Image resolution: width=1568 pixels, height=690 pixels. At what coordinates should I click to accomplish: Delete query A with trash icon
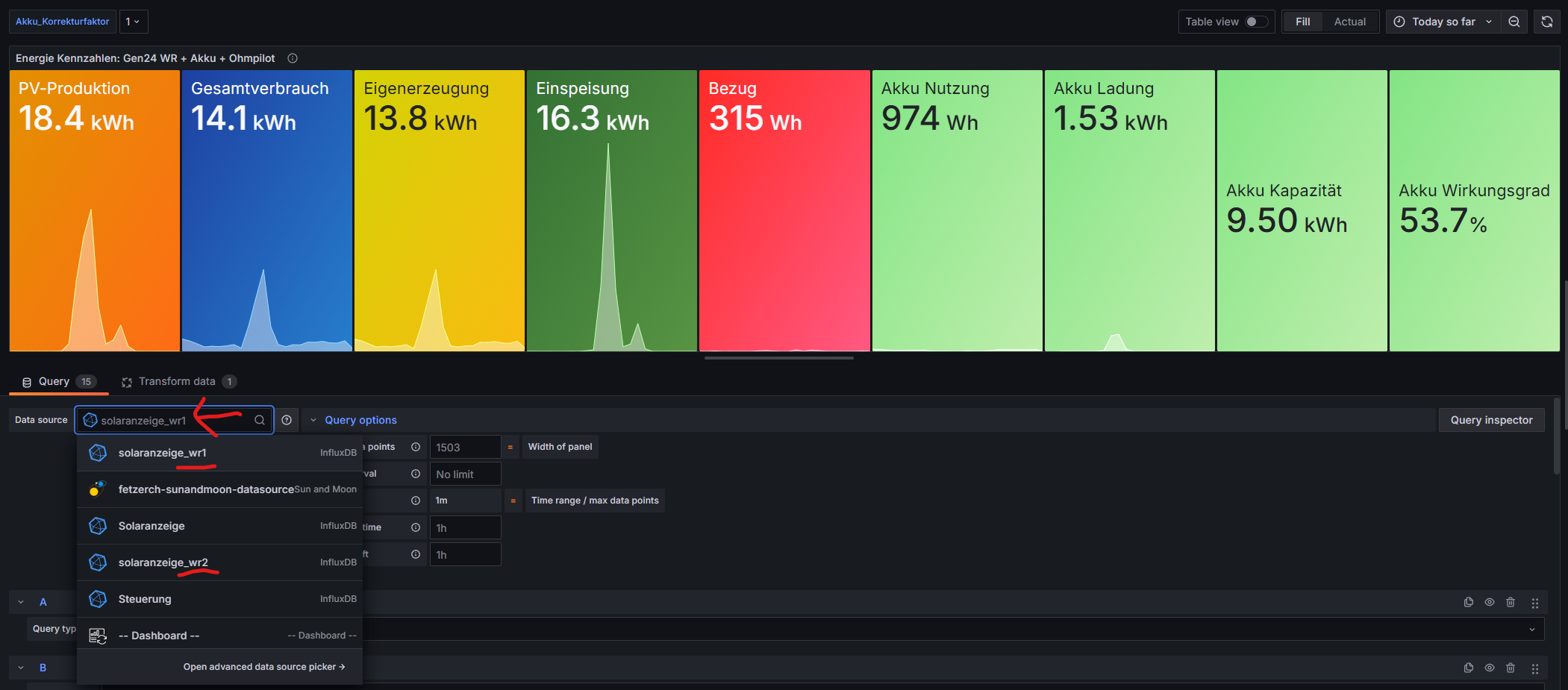click(1510, 602)
